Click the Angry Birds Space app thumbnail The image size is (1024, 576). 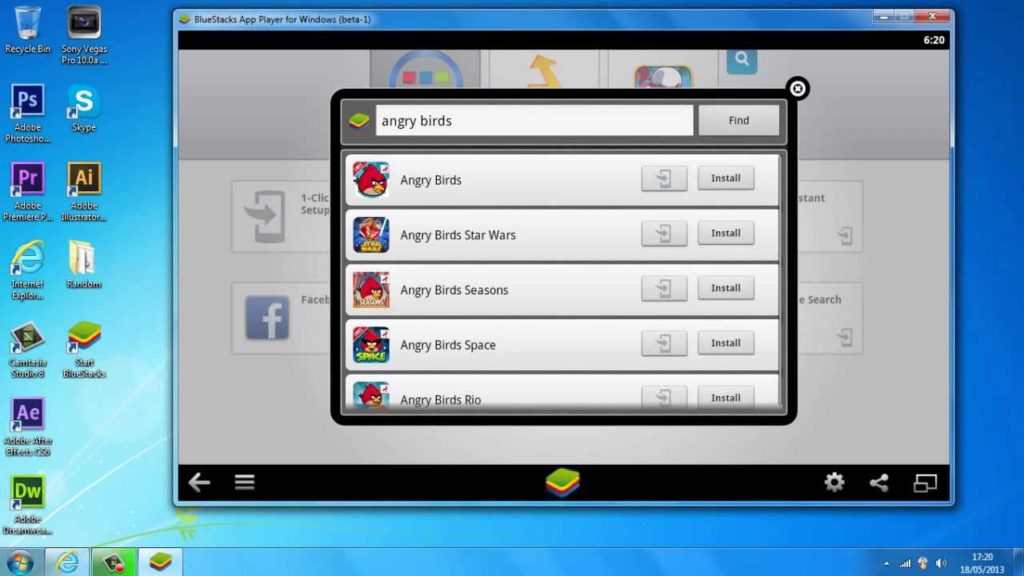point(371,344)
